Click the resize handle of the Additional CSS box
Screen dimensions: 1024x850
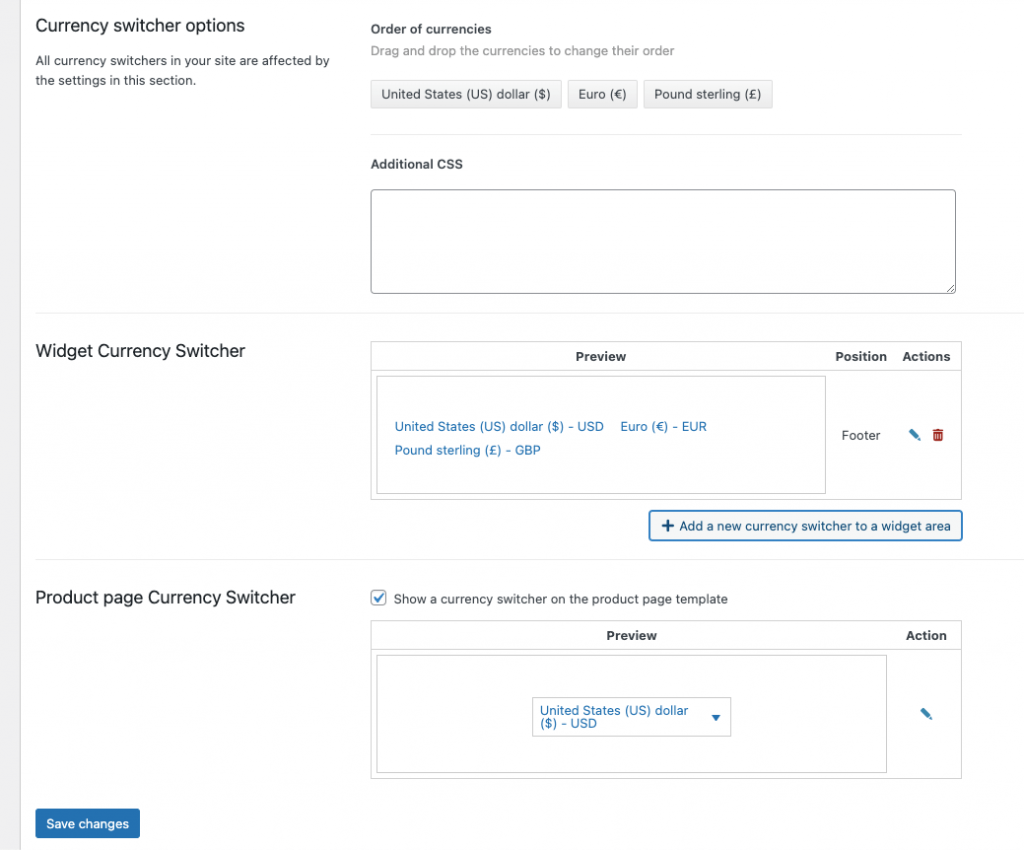click(x=951, y=287)
